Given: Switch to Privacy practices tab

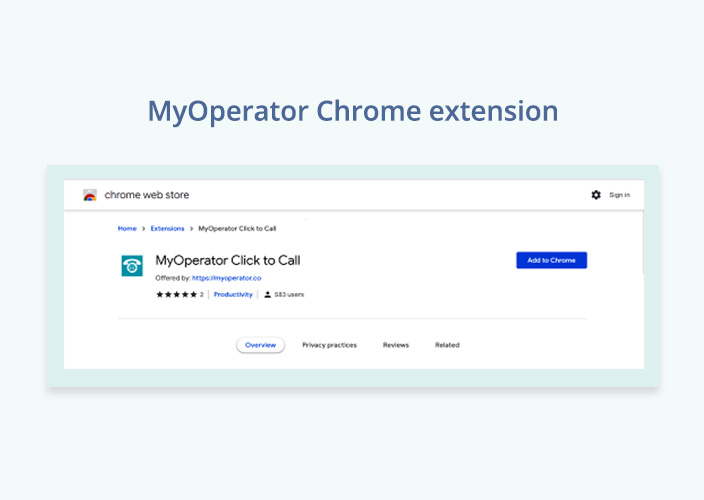Looking at the screenshot, I should (330, 345).
